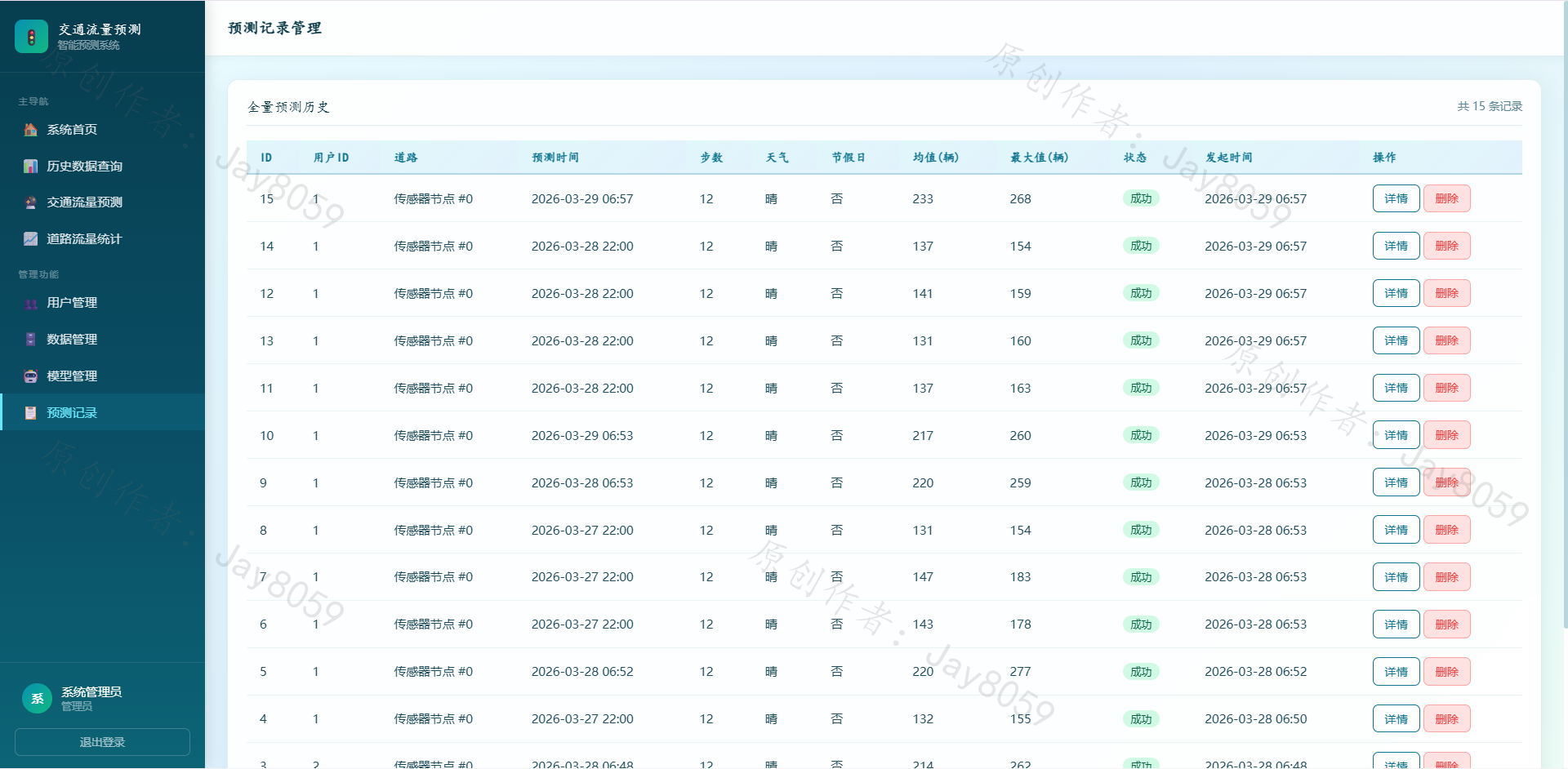Click the users icon beside 用户管理
1568x769 pixels.
[30, 303]
